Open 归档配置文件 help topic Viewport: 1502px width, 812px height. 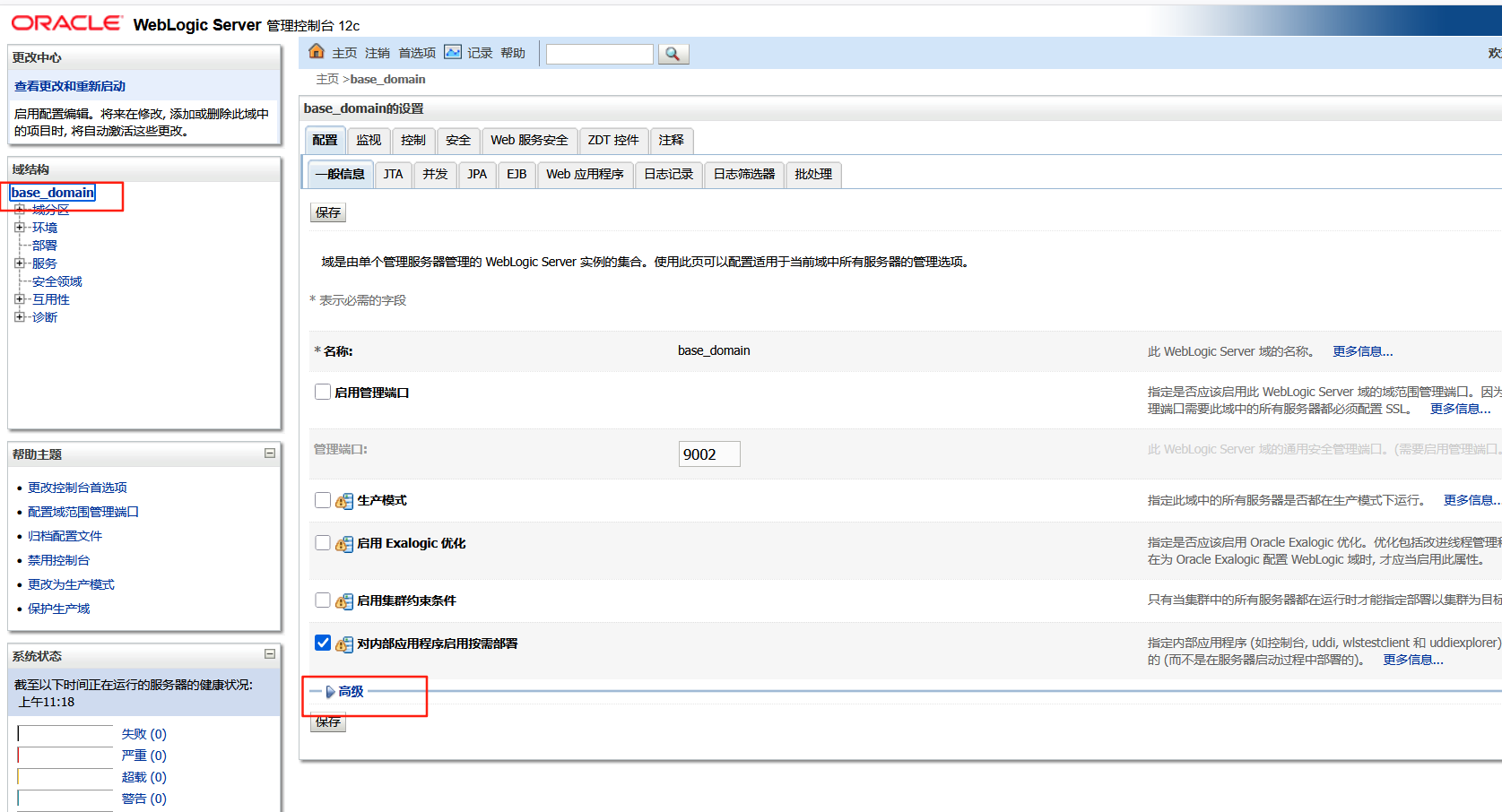65,536
